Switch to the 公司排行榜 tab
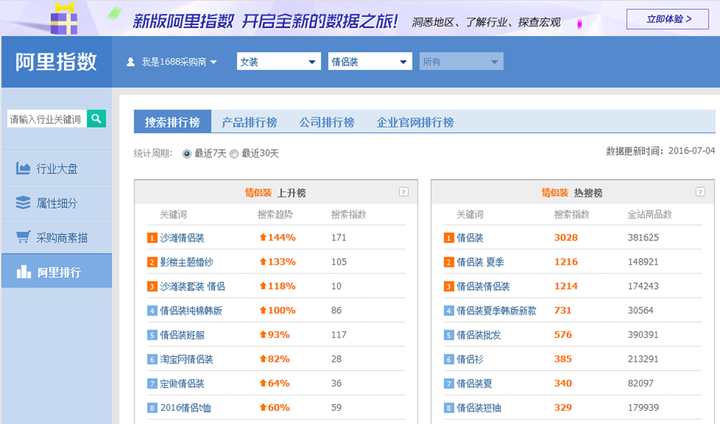 [327, 122]
